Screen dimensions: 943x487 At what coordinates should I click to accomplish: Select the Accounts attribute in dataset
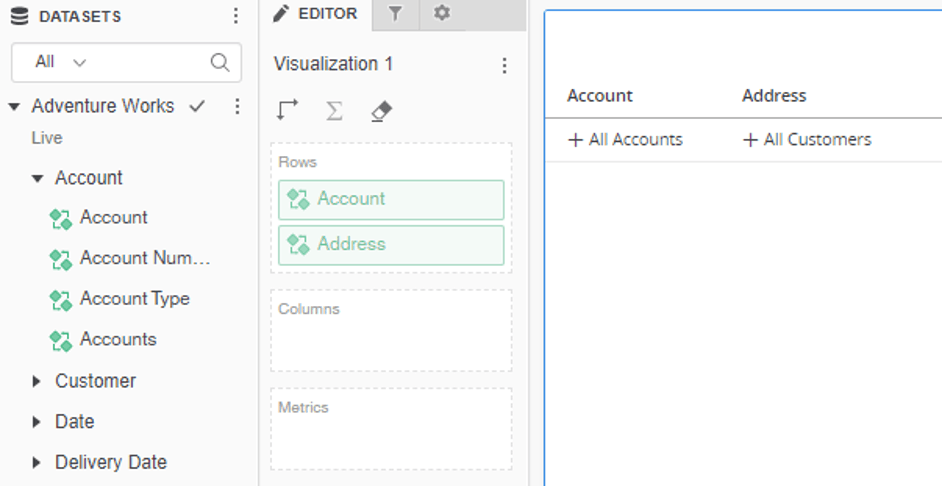(117, 340)
